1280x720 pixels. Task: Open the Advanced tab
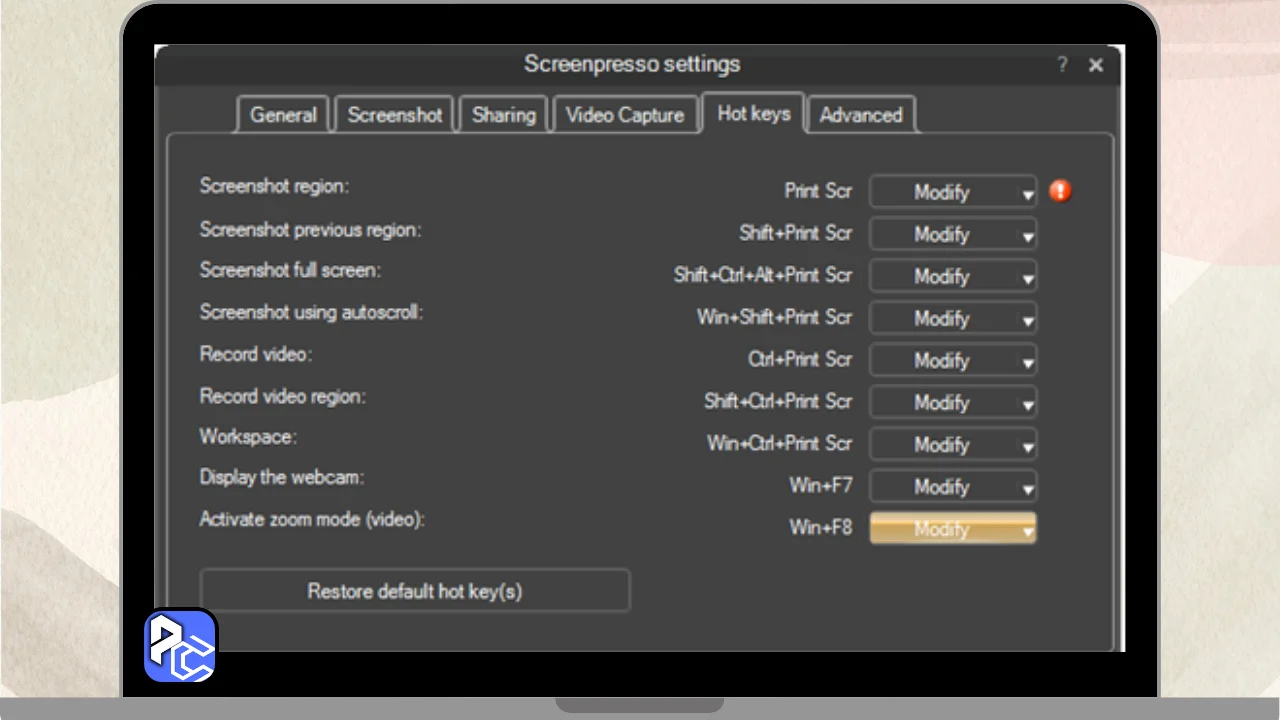click(x=861, y=115)
